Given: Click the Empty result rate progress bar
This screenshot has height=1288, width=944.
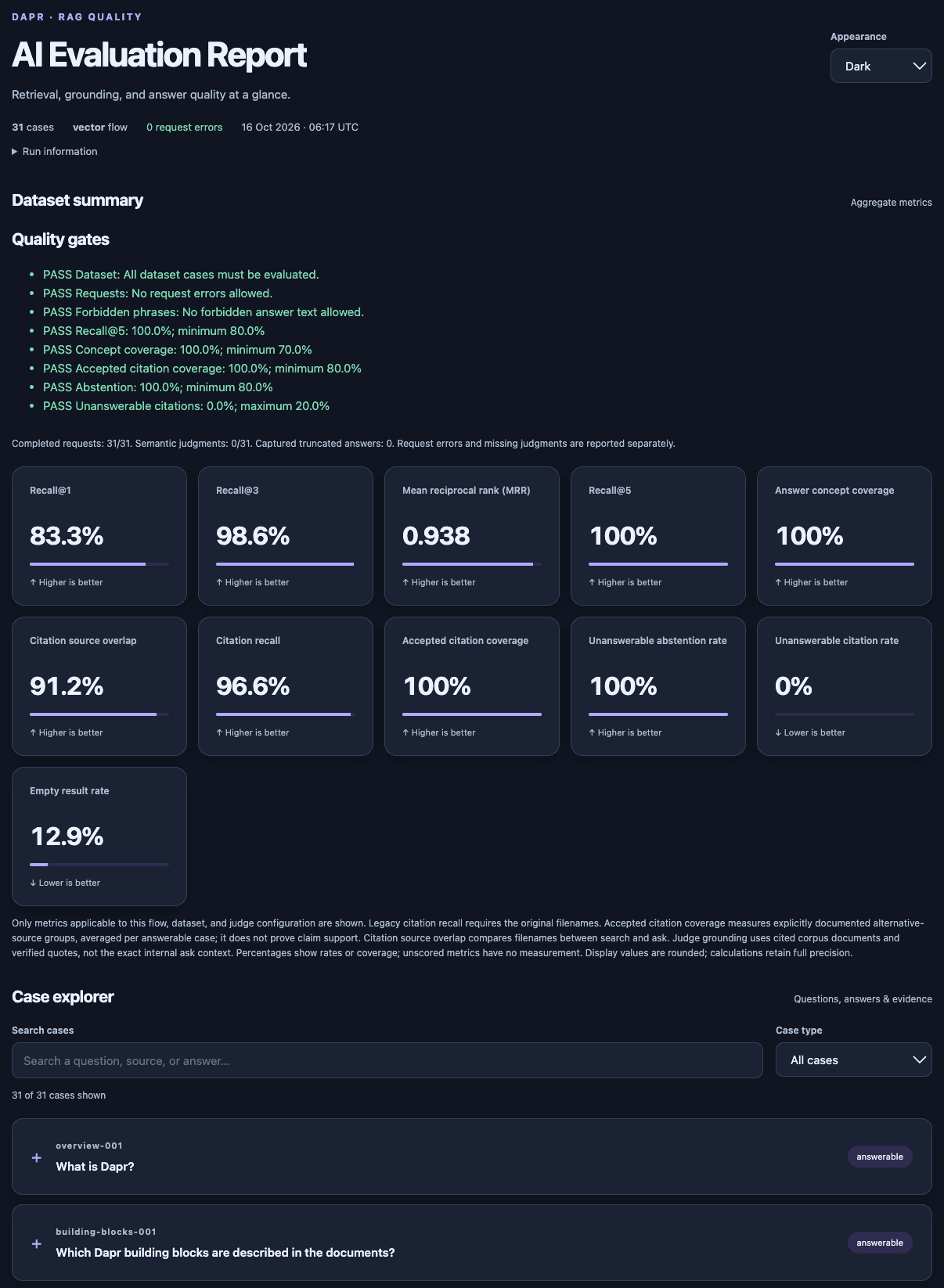Looking at the screenshot, I should (x=99, y=865).
